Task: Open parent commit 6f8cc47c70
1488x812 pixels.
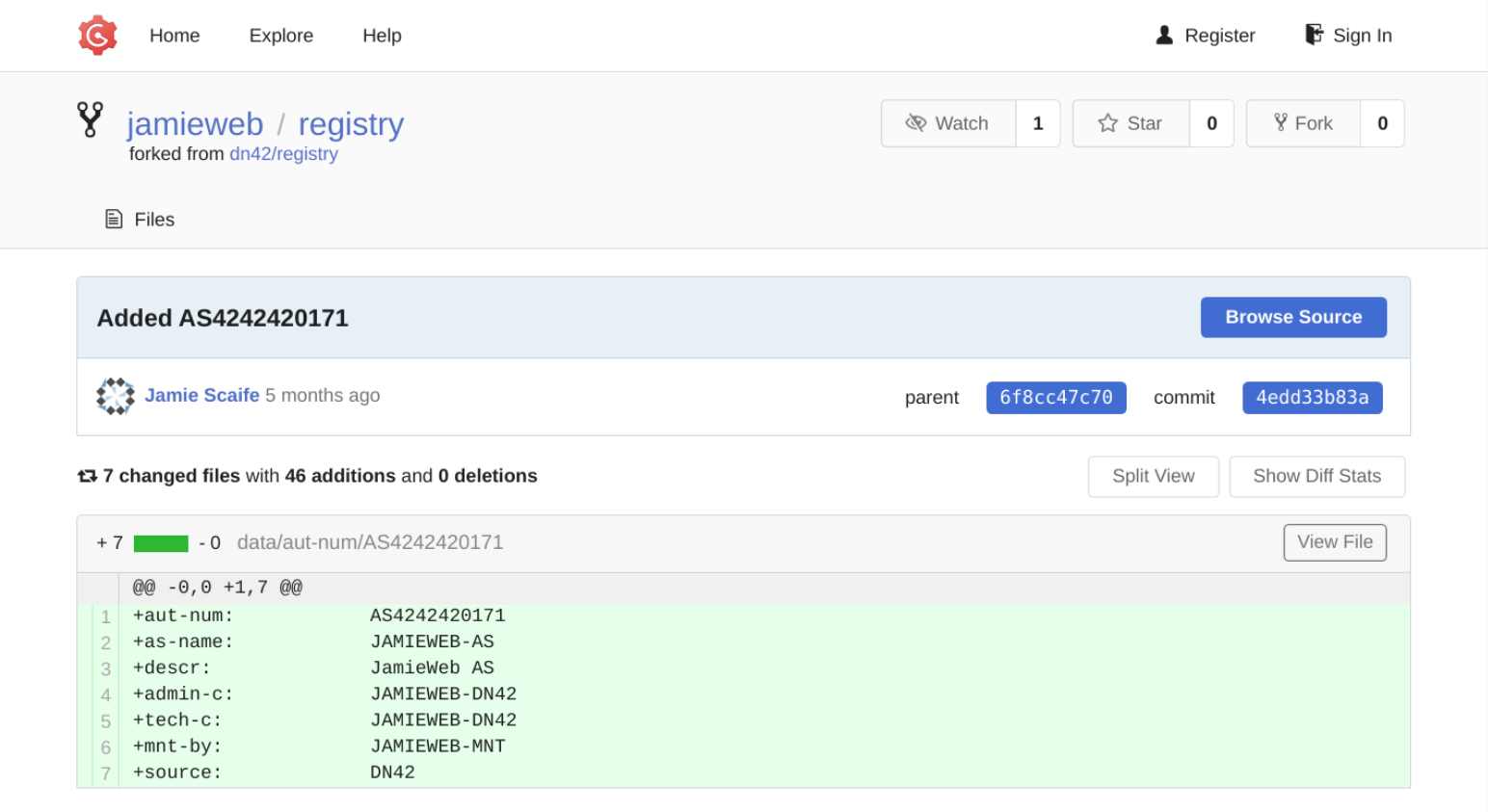Action: (1055, 398)
